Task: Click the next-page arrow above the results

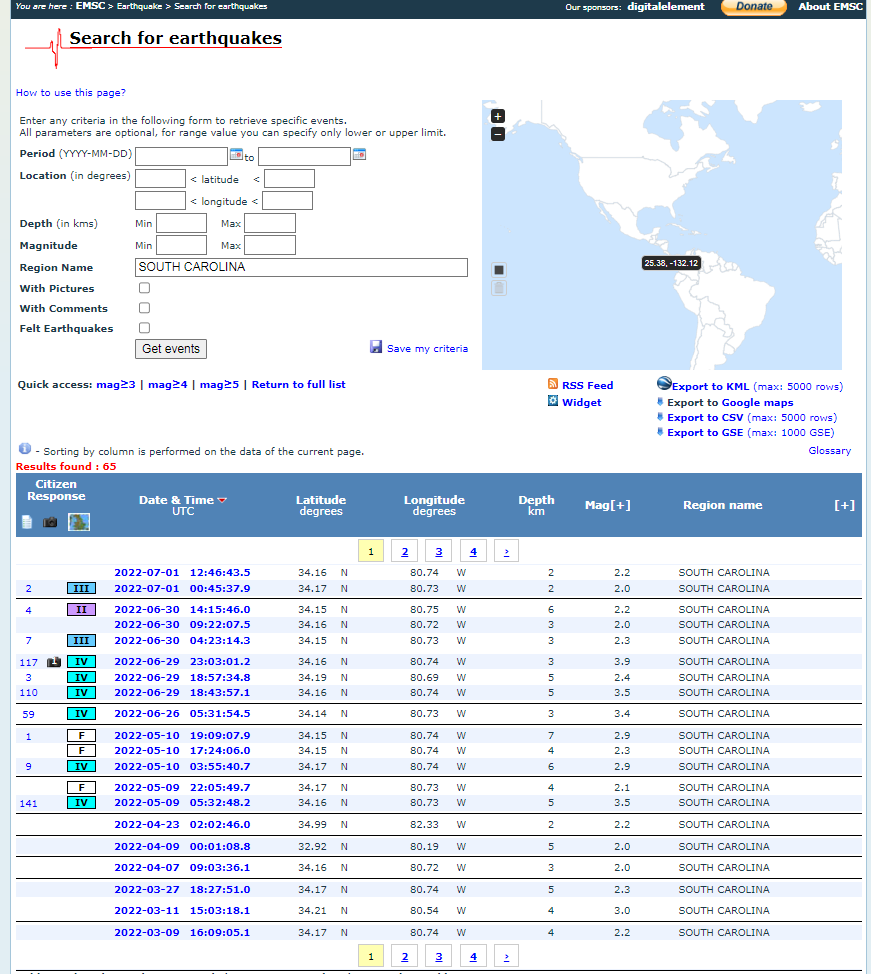Action: tap(506, 552)
